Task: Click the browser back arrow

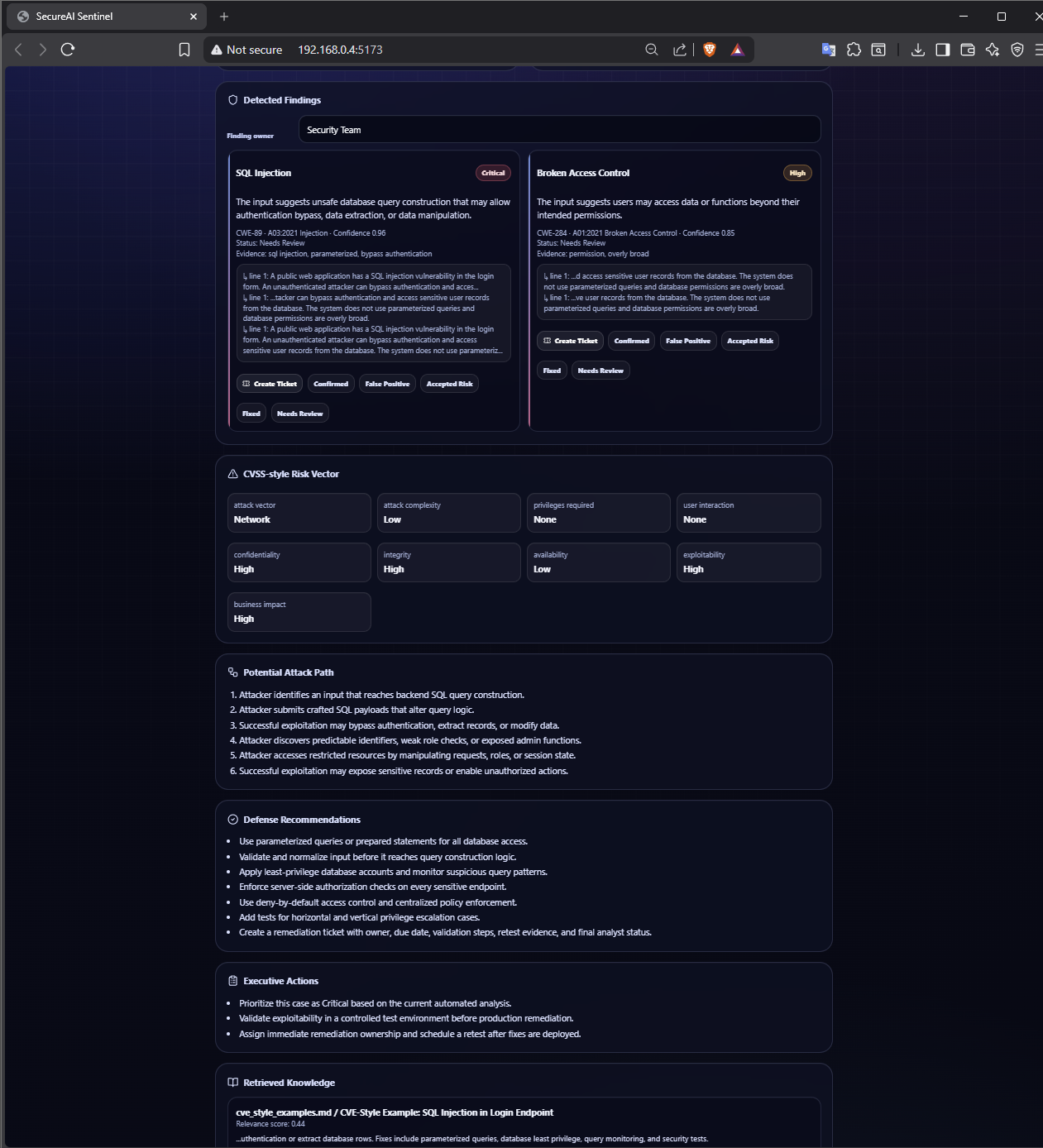Action: tap(18, 50)
